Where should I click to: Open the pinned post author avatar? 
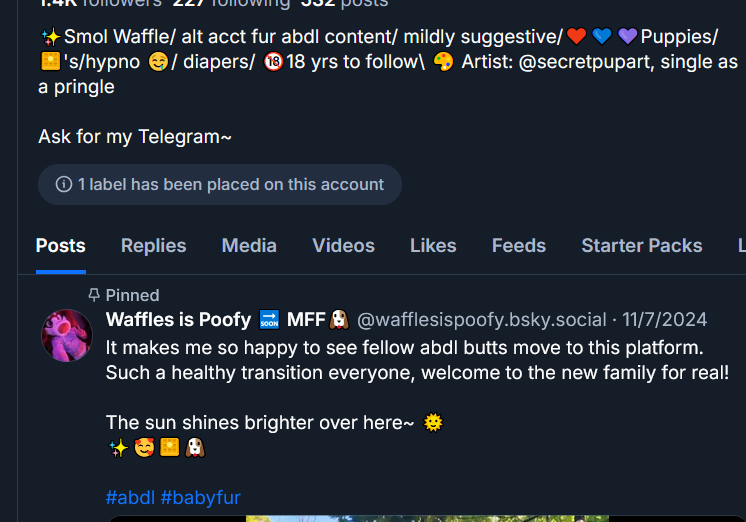tap(67, 335)
